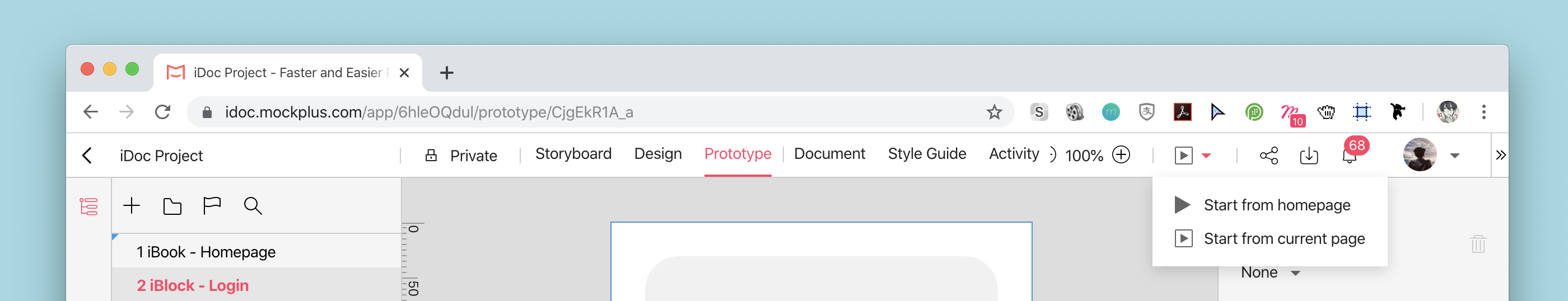This screenshot has width=1568, height=301.
Task: Add a new page with the plus icon
Action: coord(132,206)
